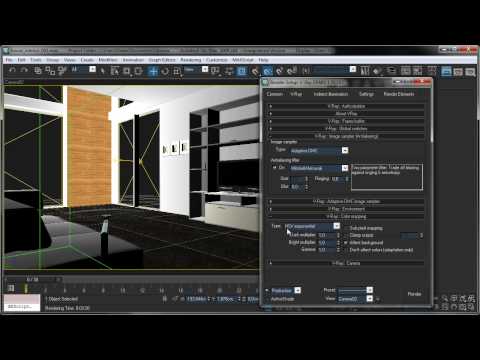Click the Redo toolbar icon
Screen dimensions: 480x360
click(24, 70)
